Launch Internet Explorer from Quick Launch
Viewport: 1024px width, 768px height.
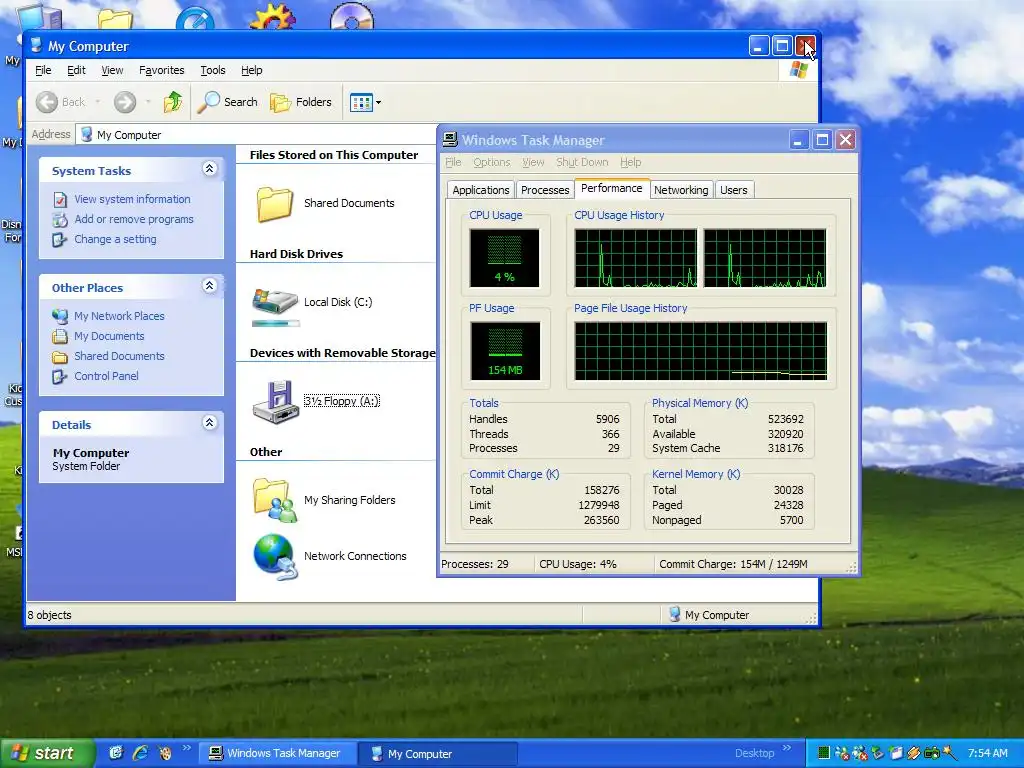point(140,753)
